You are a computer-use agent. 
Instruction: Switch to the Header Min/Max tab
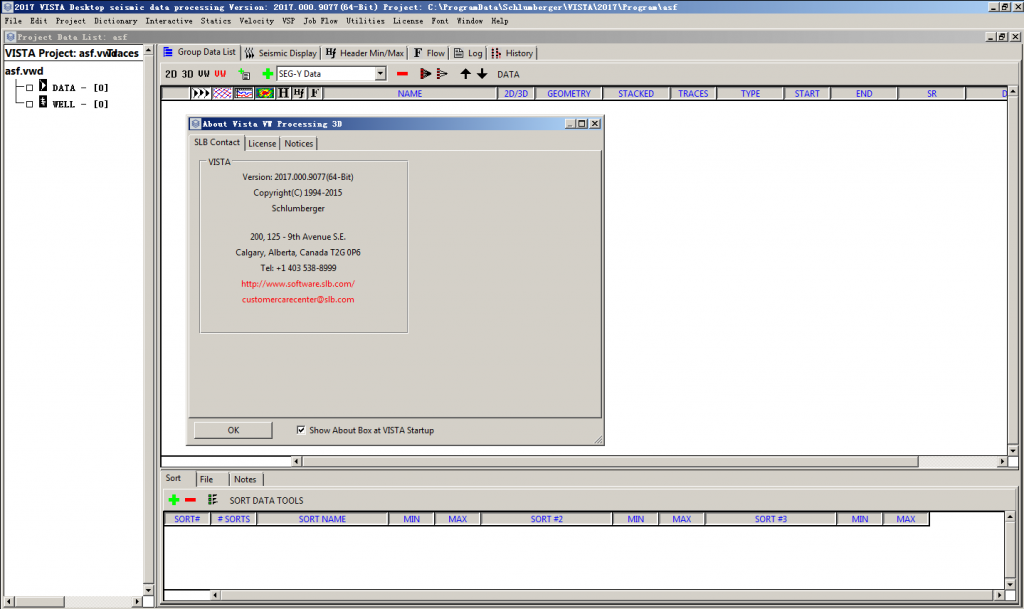click(364, 53)
